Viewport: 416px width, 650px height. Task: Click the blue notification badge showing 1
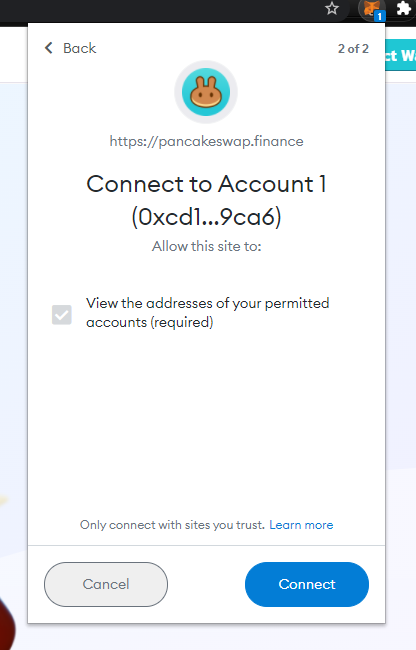(x=380, y=17)
